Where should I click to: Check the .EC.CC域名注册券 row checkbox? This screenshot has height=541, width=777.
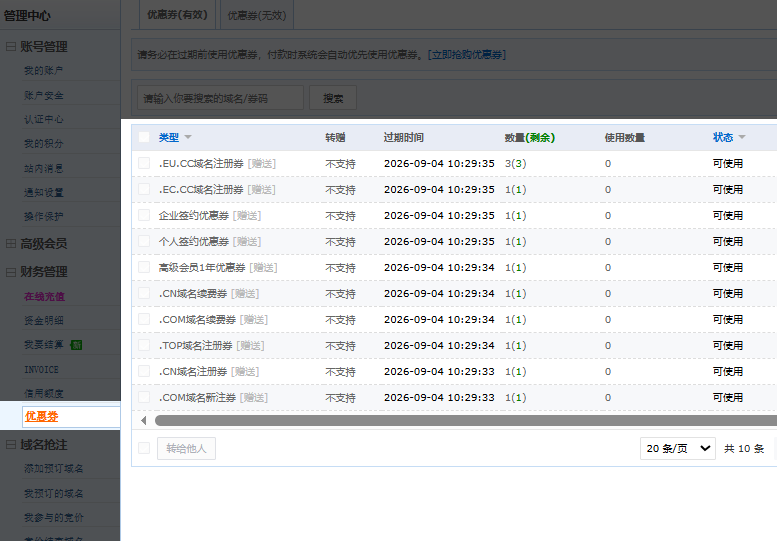point(144,189)
